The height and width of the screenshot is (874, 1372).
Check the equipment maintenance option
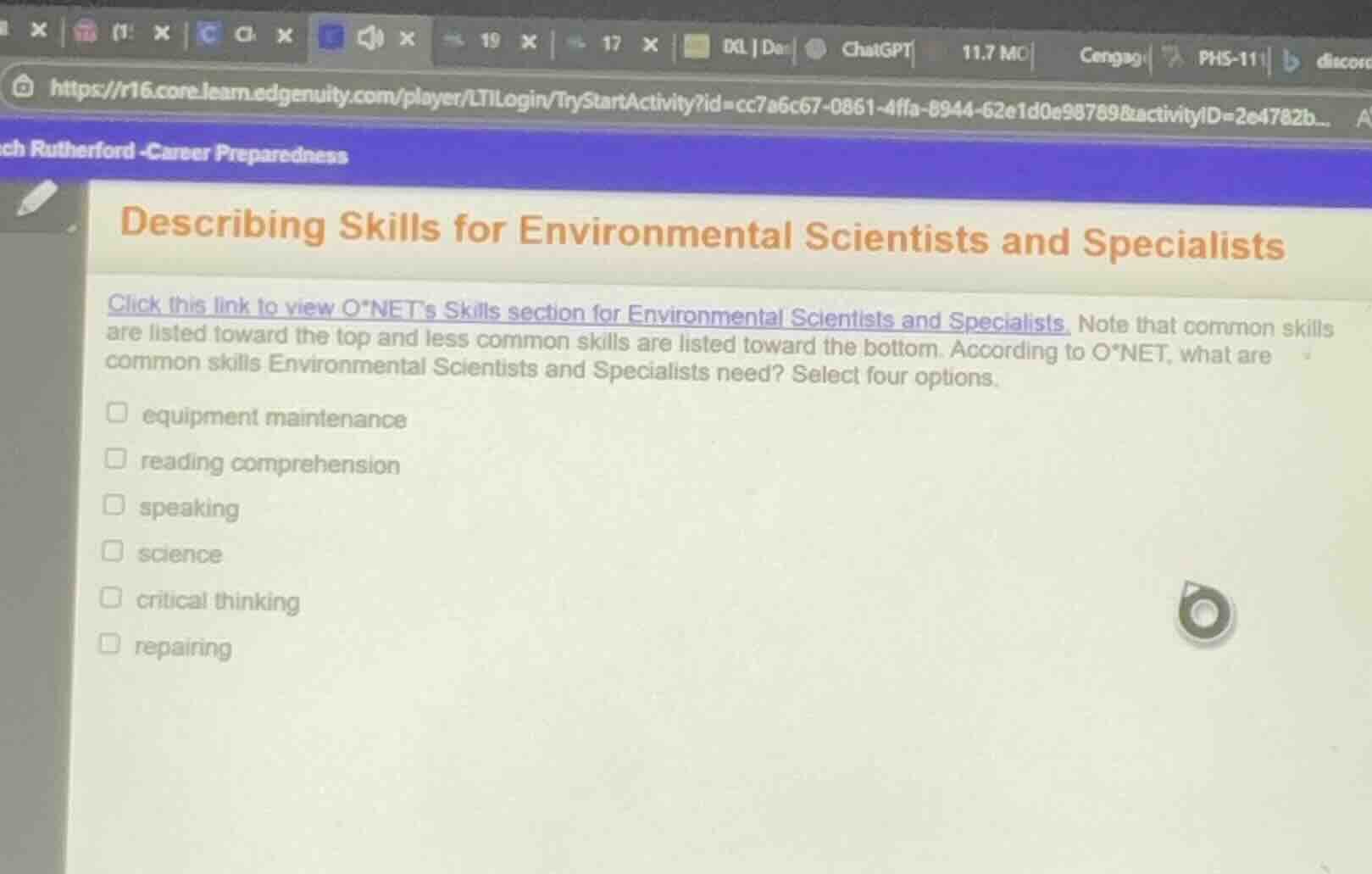[115, 413]
